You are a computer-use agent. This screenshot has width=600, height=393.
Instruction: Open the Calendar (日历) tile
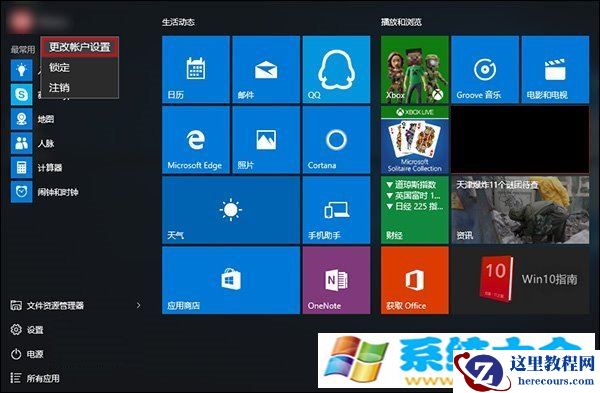[x=196, y=70]
